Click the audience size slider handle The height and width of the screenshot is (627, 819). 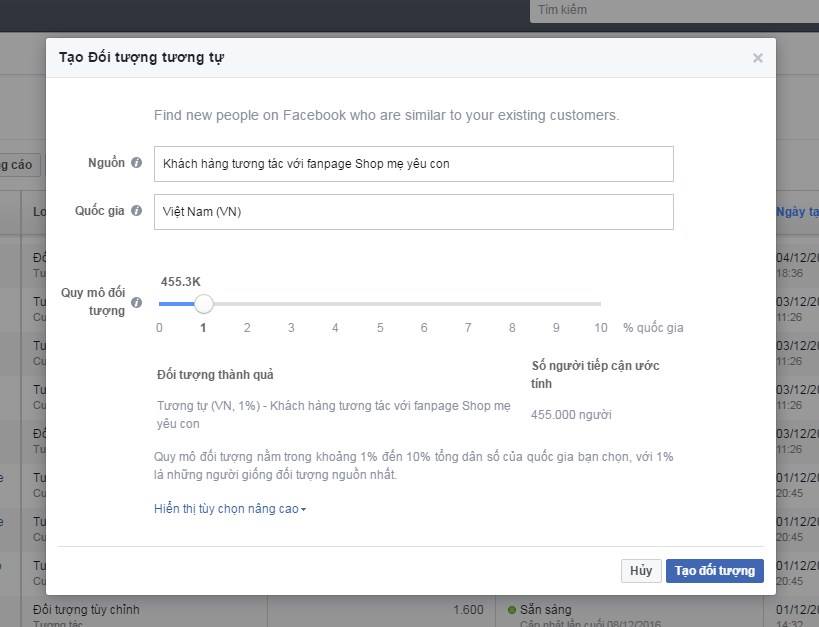click(x=204, y=304)
